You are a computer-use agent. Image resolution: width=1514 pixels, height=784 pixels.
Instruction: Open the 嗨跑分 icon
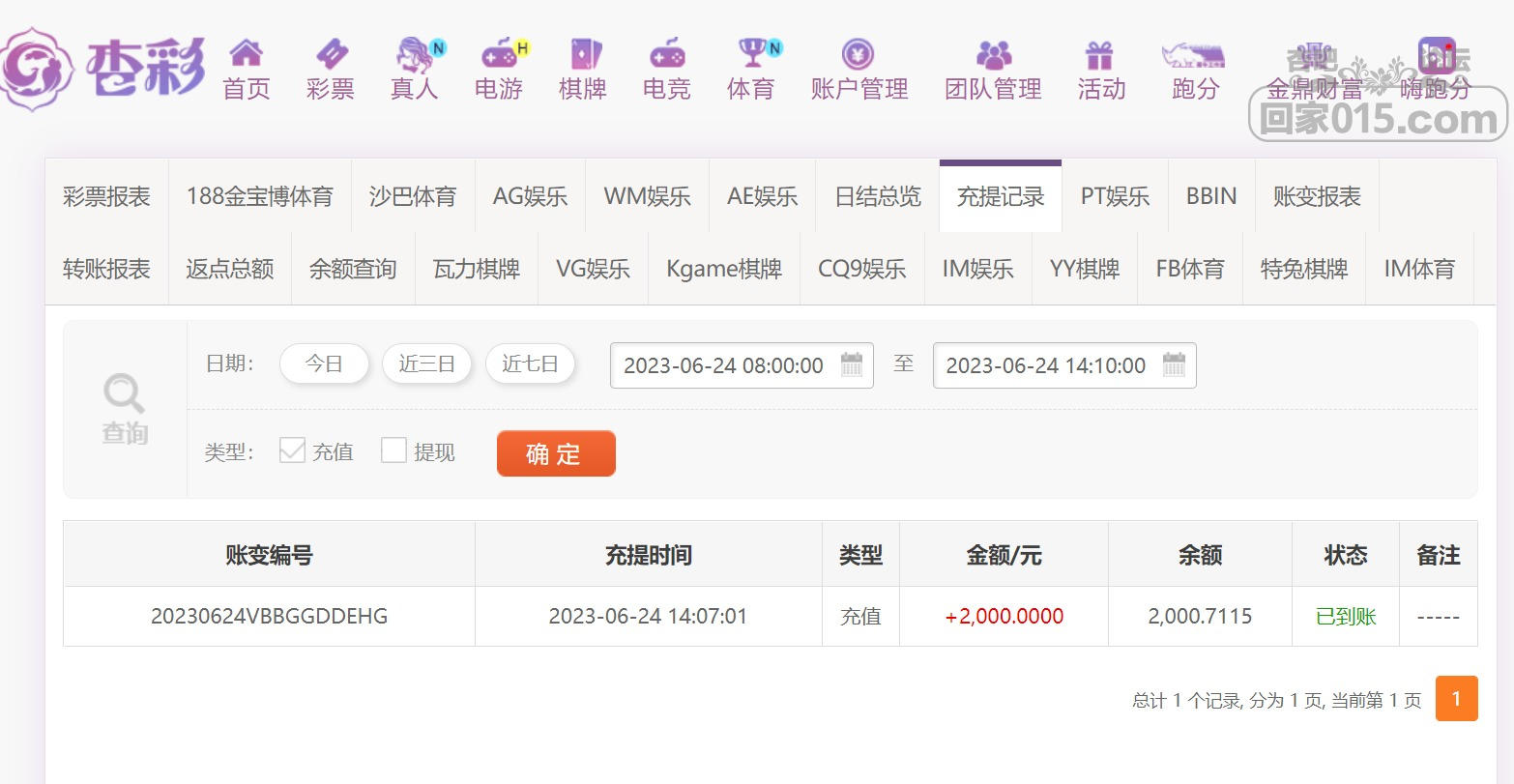[1436, 54]
